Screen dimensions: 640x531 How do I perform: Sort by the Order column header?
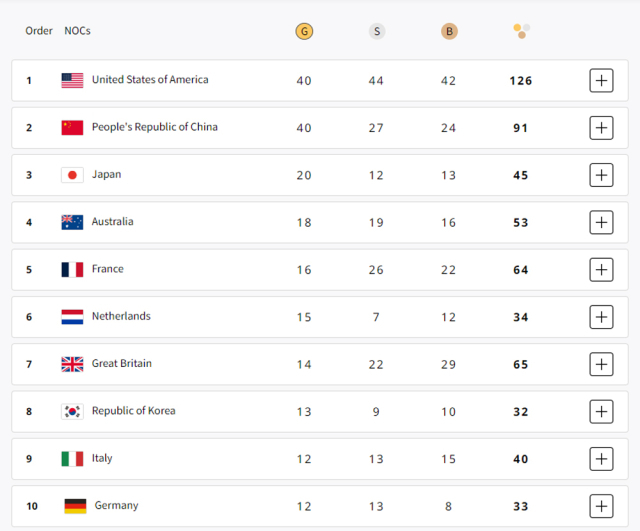click(x=39, y=31)
